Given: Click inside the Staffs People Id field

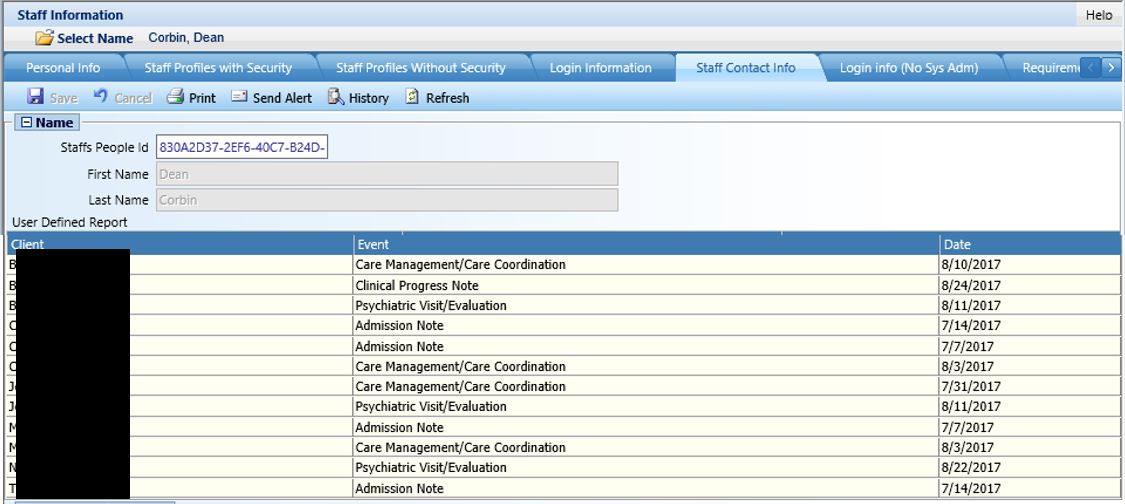Looking at the screenshot, I should (242, 148).
